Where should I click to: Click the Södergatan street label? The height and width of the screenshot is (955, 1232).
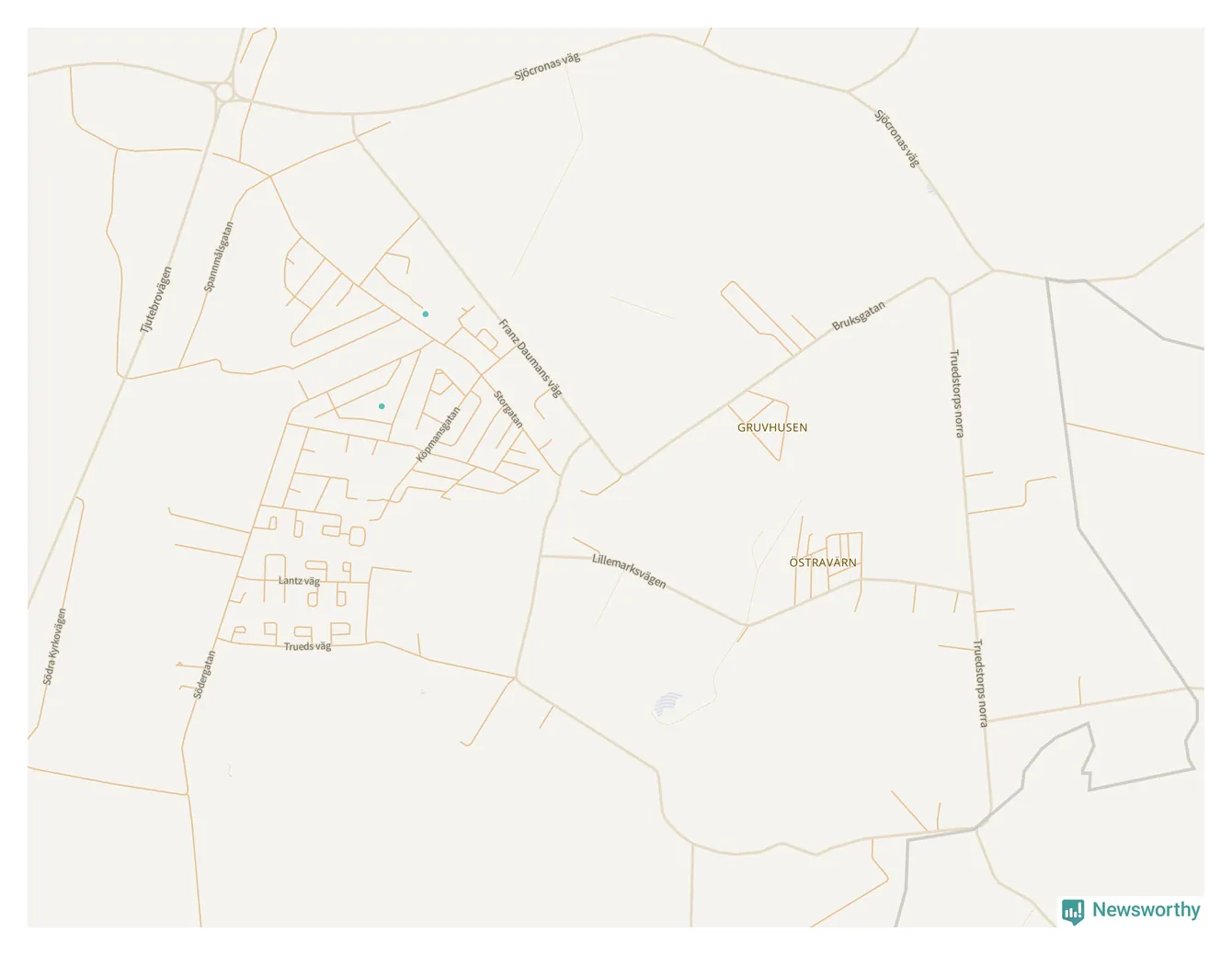pyautogui.click(x=204, y=675)
